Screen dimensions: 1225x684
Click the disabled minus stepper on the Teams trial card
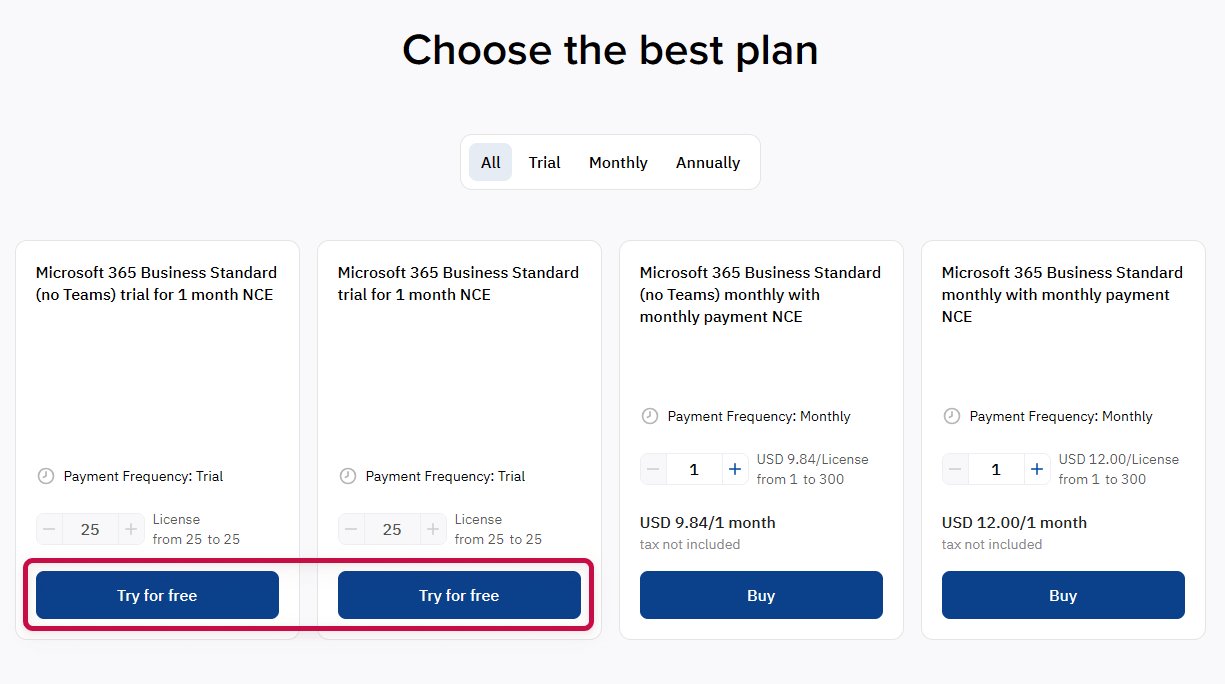click(x=350, y=529)
